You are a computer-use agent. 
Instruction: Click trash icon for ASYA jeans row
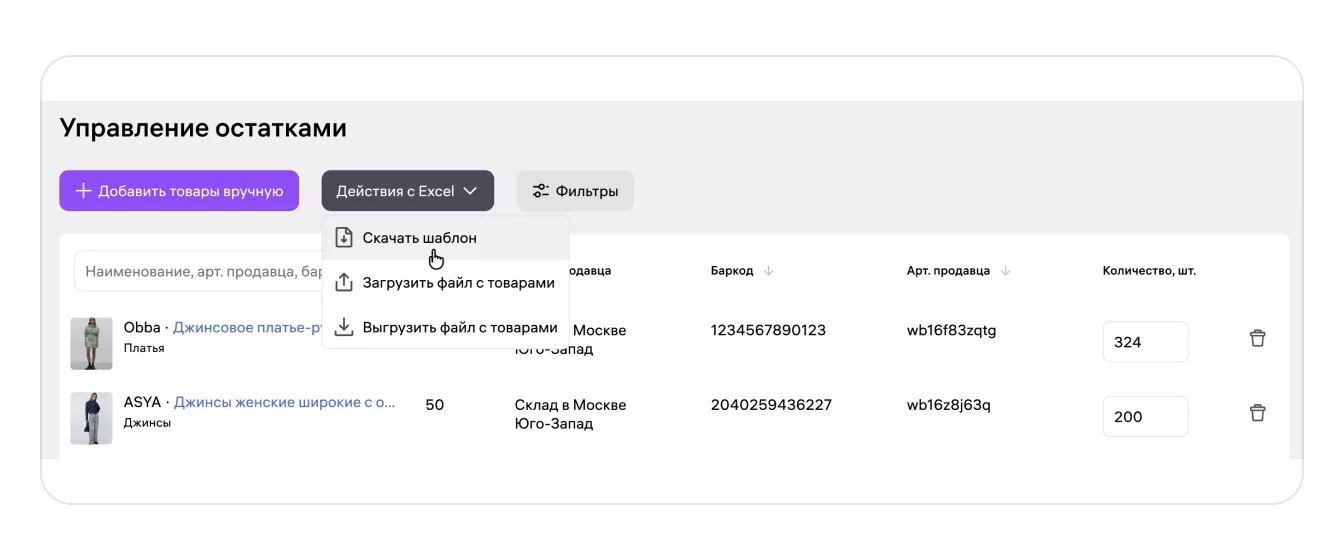1257,413
